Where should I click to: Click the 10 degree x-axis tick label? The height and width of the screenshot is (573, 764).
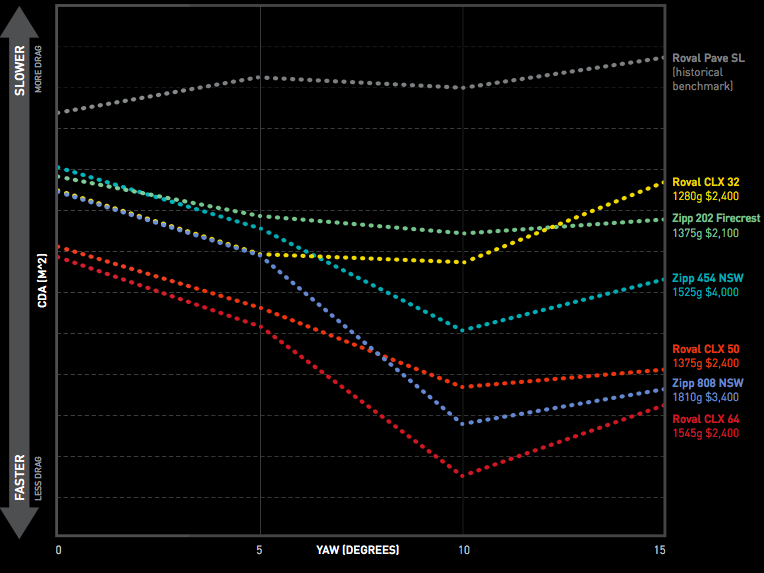click(464, 550)
